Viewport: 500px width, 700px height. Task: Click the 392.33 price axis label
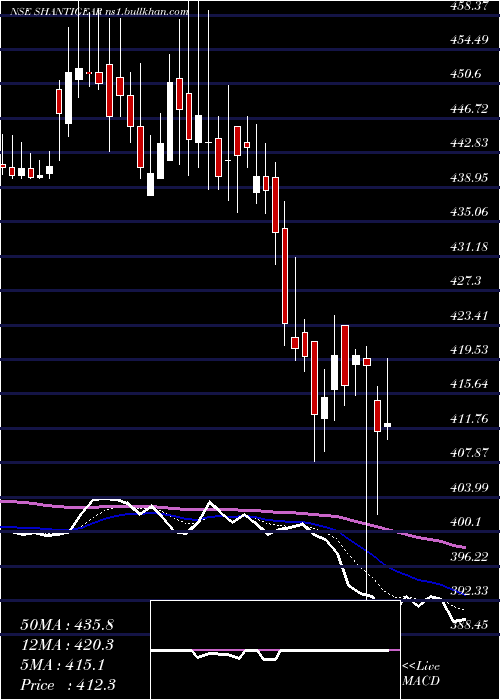pos(469,591)
